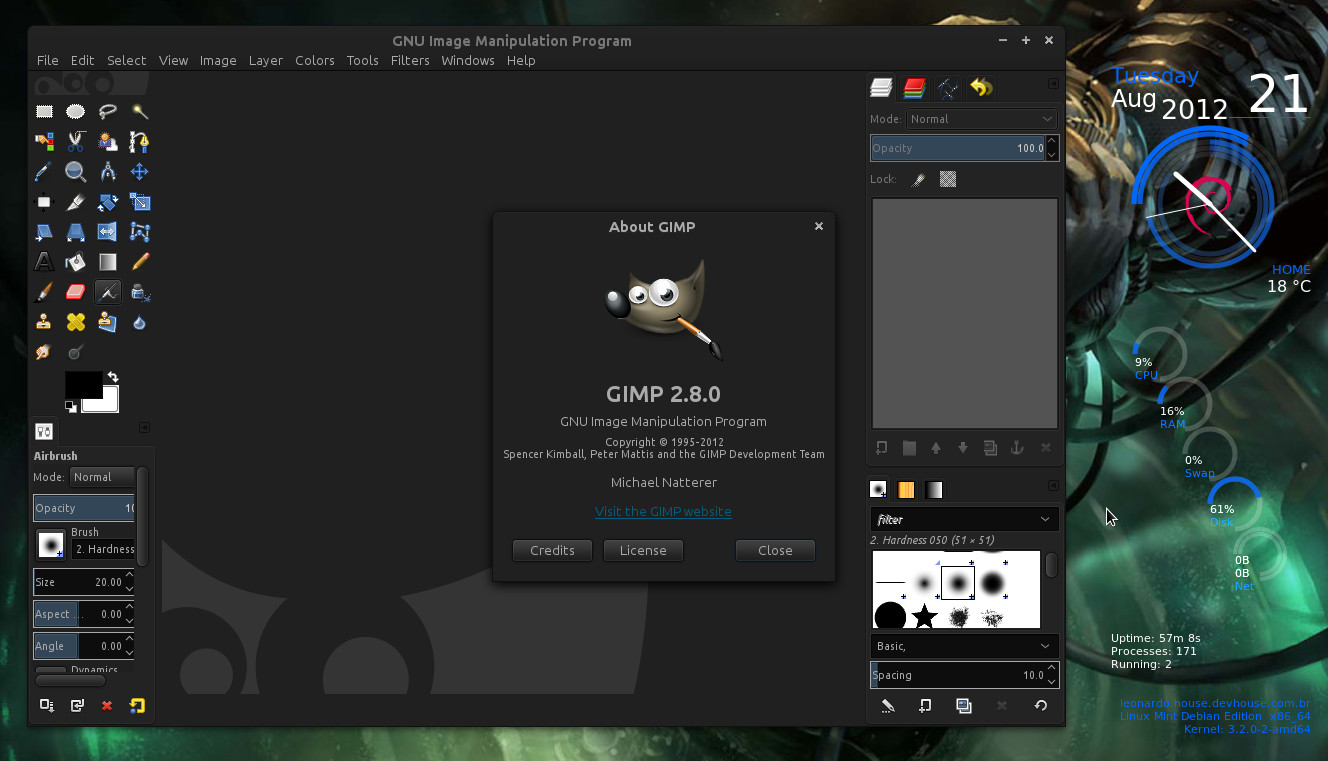The image size is (1328, 761).
Task: Click the foreground color black swatch
Action: point(83,384)
